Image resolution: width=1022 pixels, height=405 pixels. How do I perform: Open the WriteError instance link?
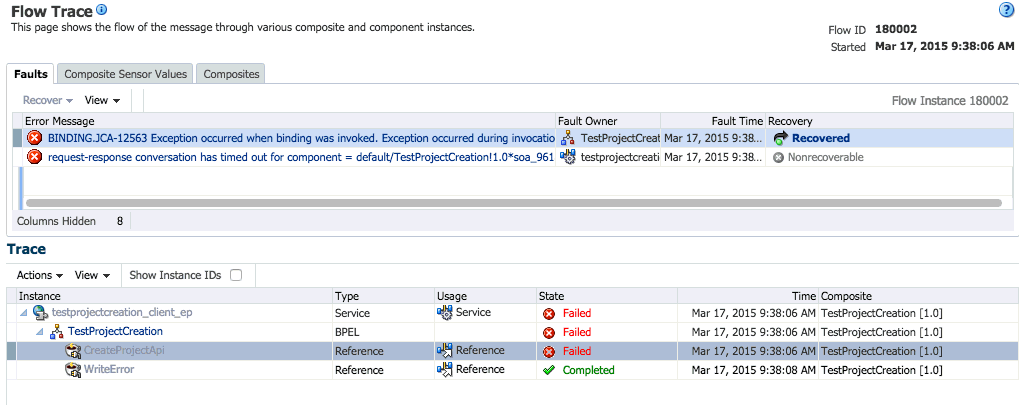(110, 369)
